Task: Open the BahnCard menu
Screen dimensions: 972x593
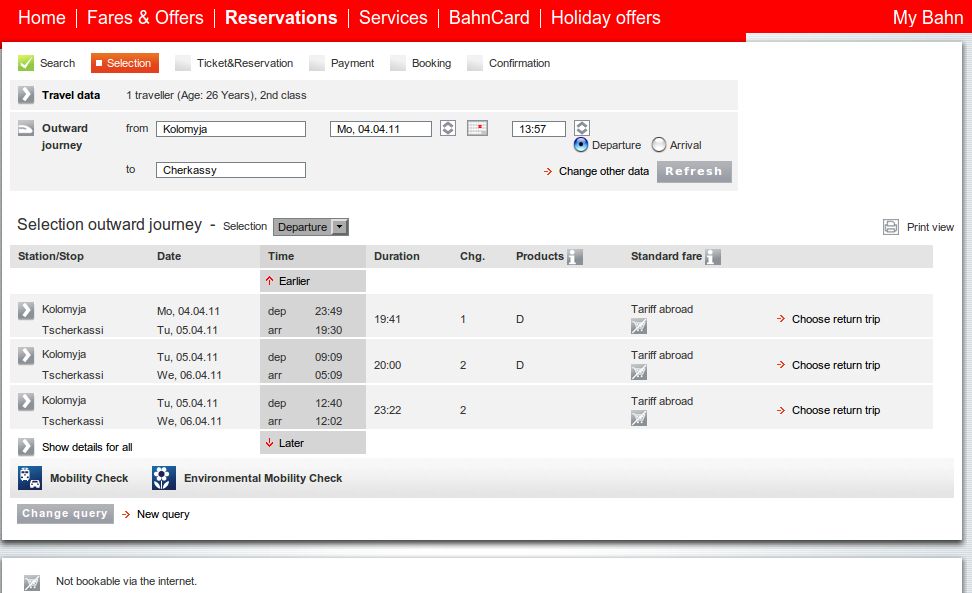Action: pos(489,17)
